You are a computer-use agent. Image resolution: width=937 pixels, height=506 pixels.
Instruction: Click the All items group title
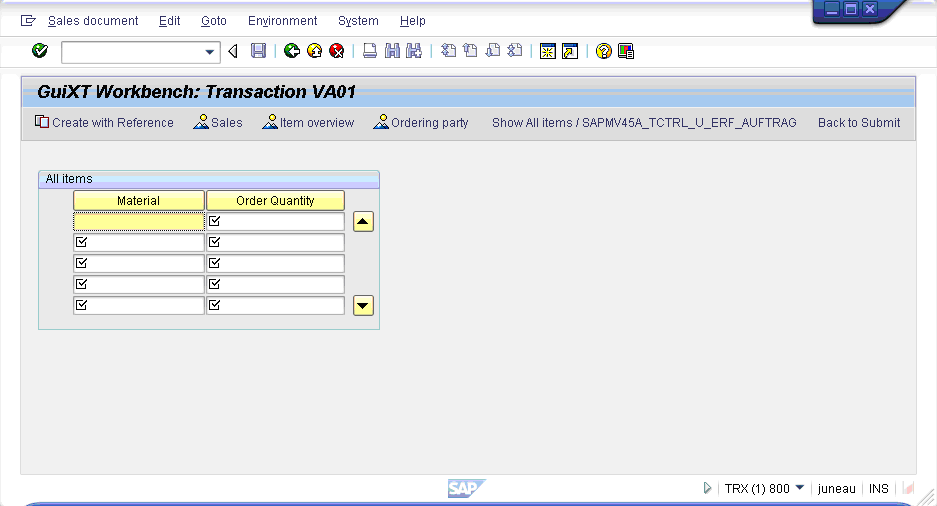(69, 179)
